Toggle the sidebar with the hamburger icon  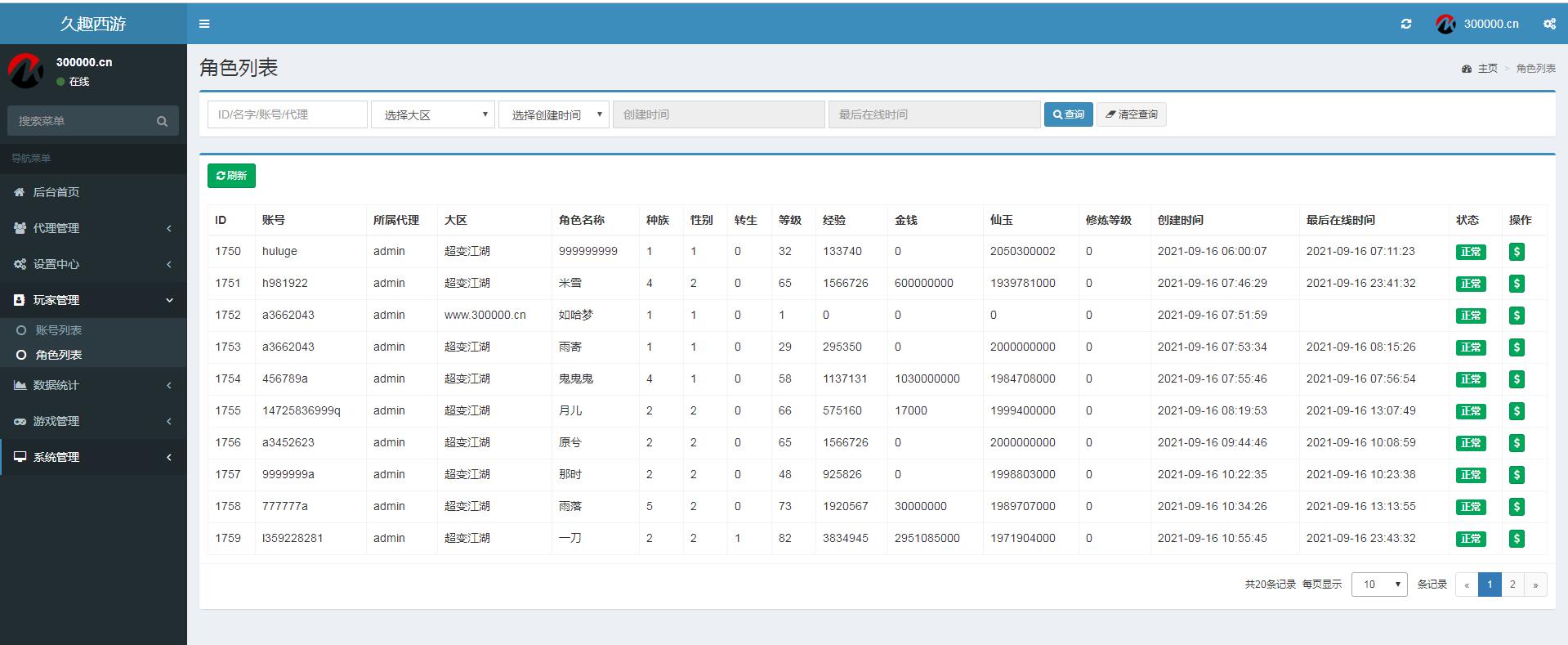click(204, 24)
